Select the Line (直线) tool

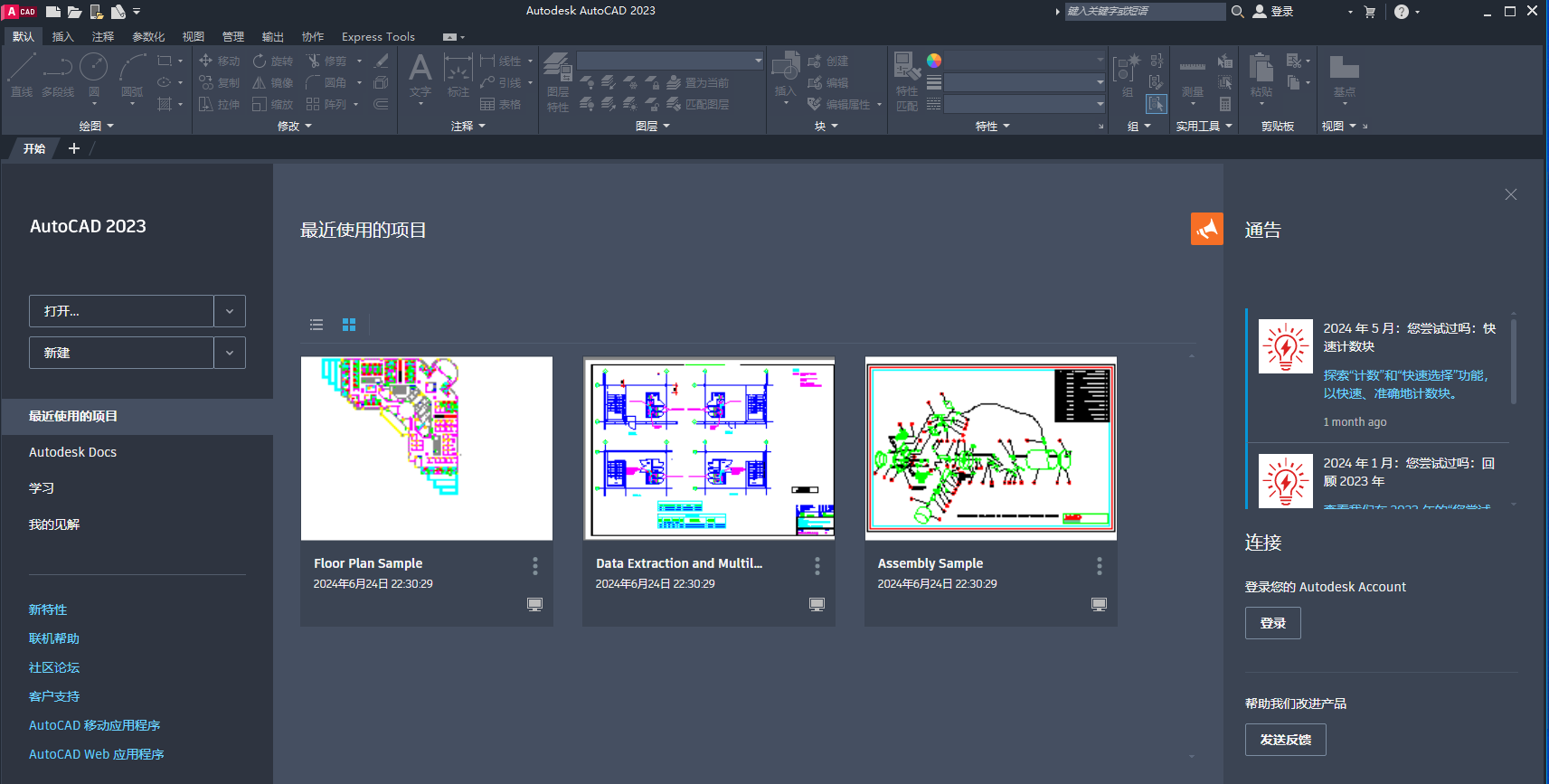click(22, 74)
